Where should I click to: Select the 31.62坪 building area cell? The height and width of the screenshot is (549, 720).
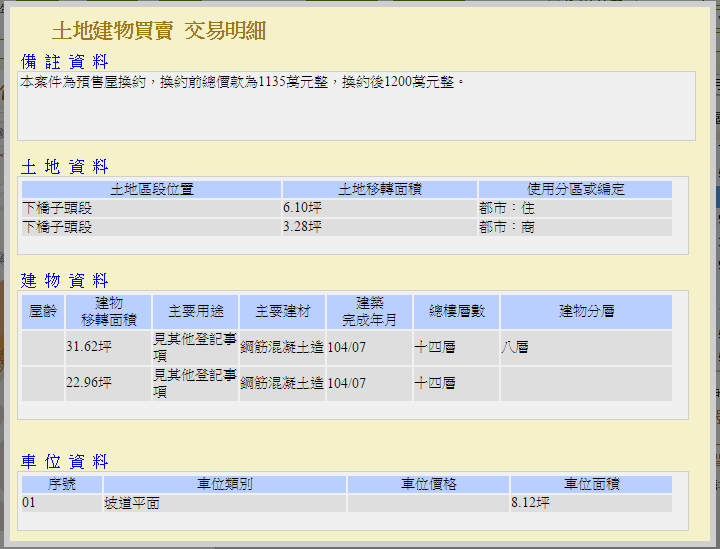coord(108,347)
